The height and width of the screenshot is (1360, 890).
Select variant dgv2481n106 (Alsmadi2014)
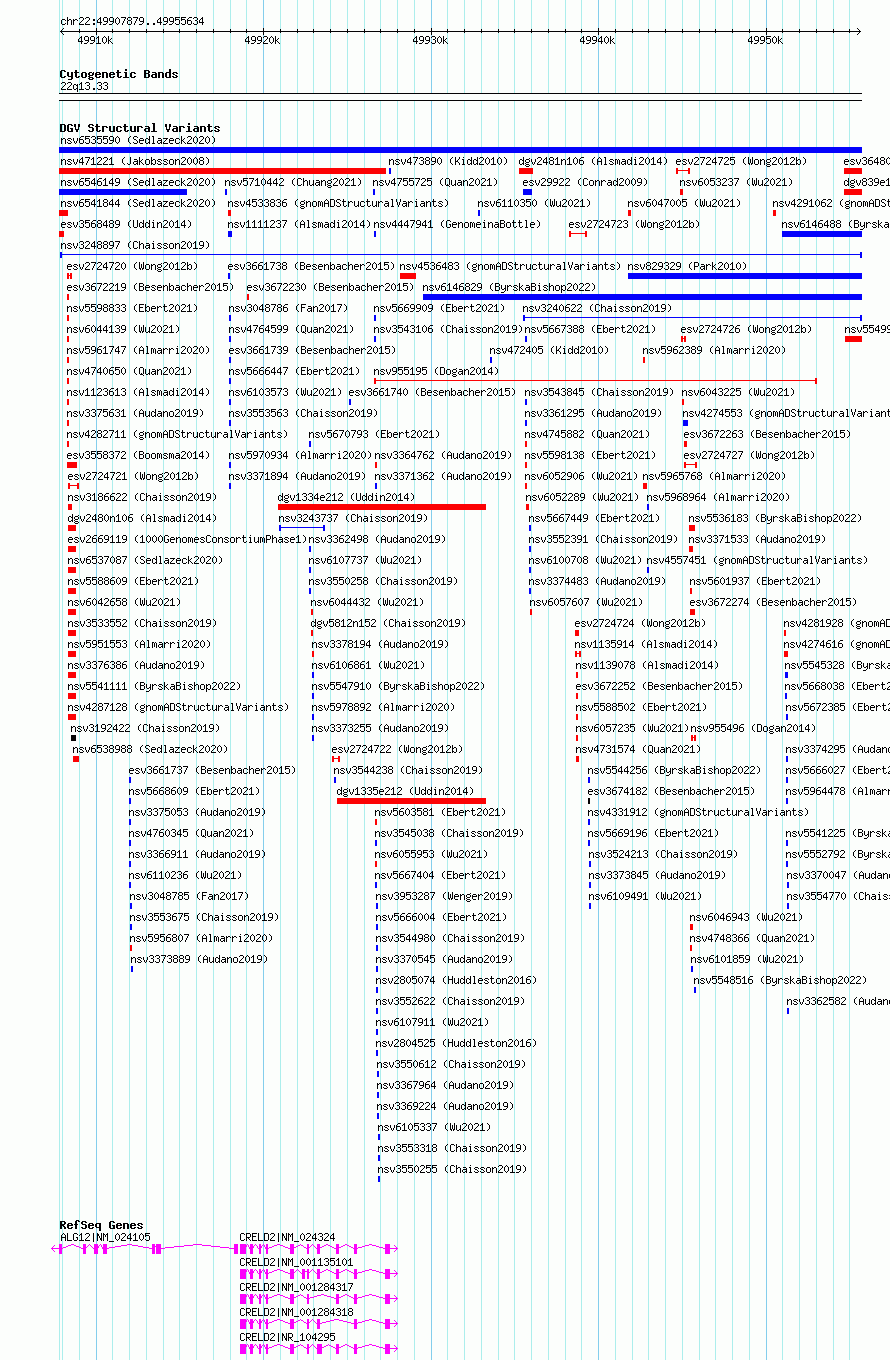click(x=593, y=161)
